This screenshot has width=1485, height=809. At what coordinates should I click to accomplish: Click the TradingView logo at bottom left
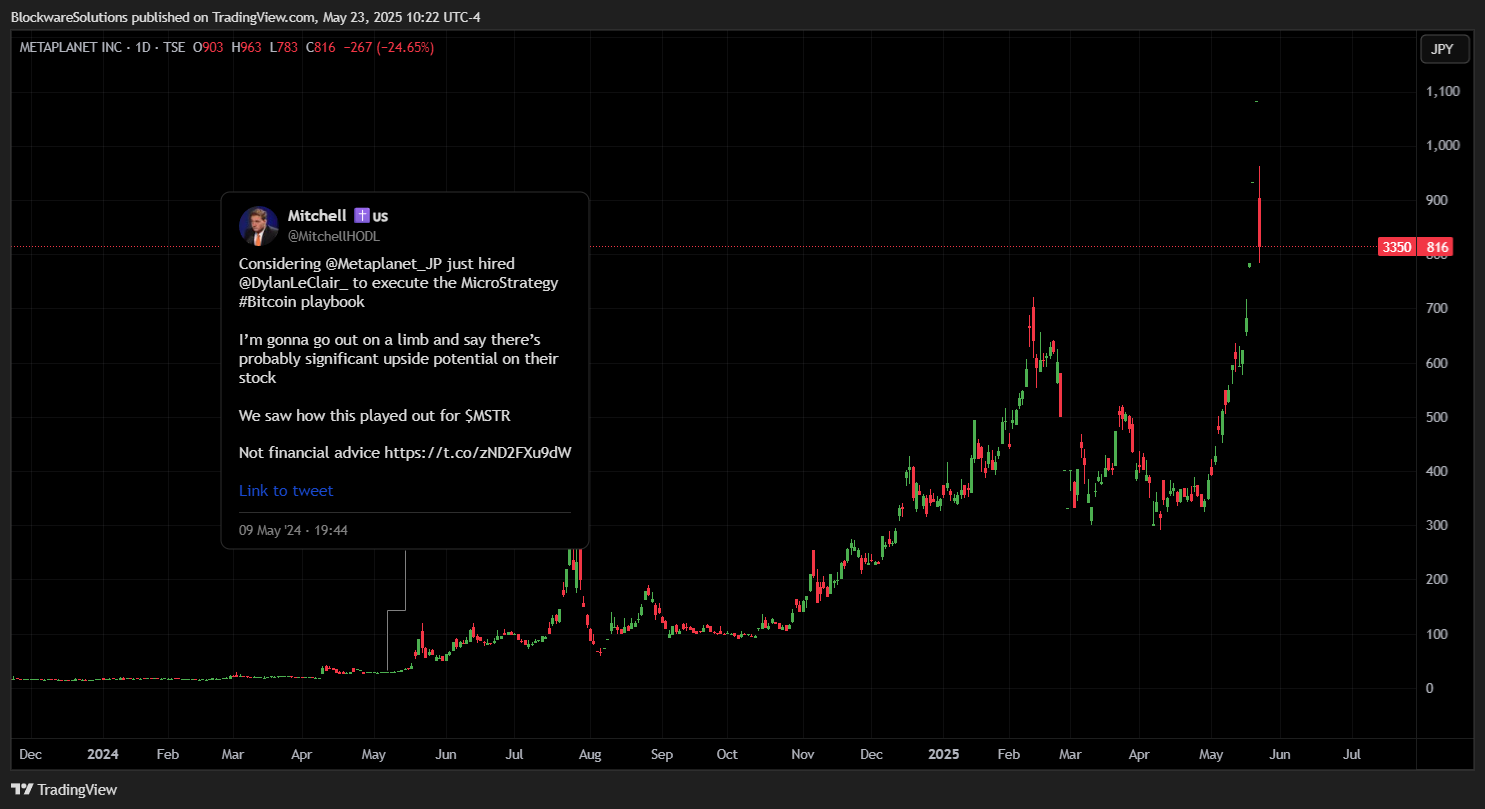pos(64,790)
